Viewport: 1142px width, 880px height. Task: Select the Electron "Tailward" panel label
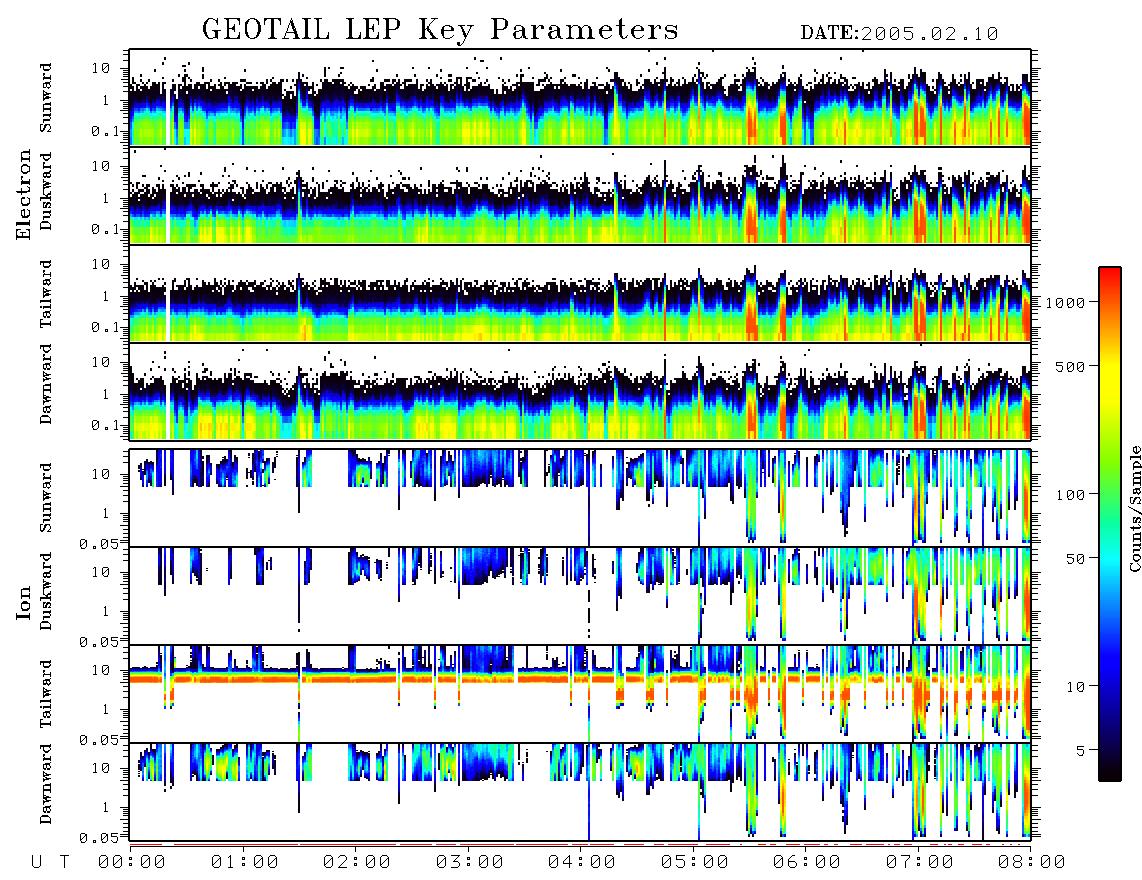click(x=46, y=293)
